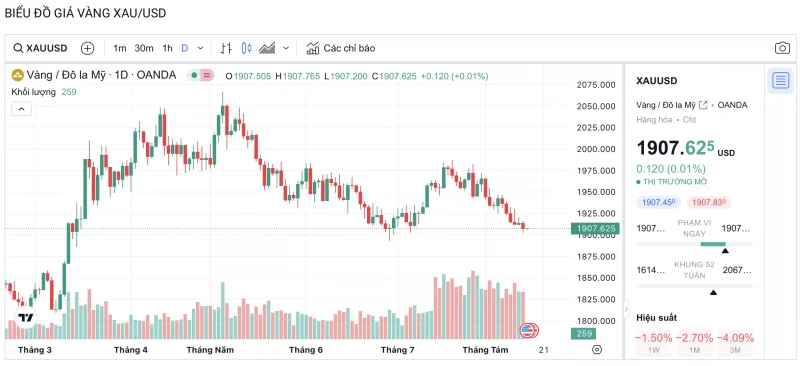This screenshot has width=800, height=366.
Task: Expand the chart style dropdown arrow
Action: click(286, 48)
